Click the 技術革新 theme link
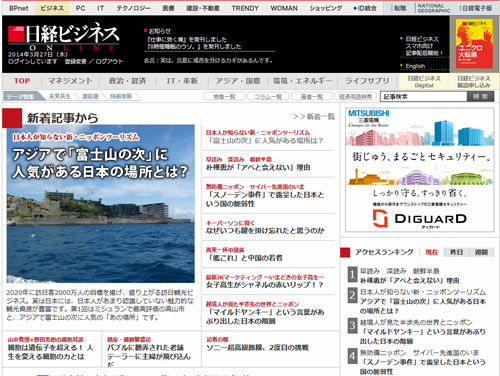Viewport: 500px width, 376px height. click(121, 96)
